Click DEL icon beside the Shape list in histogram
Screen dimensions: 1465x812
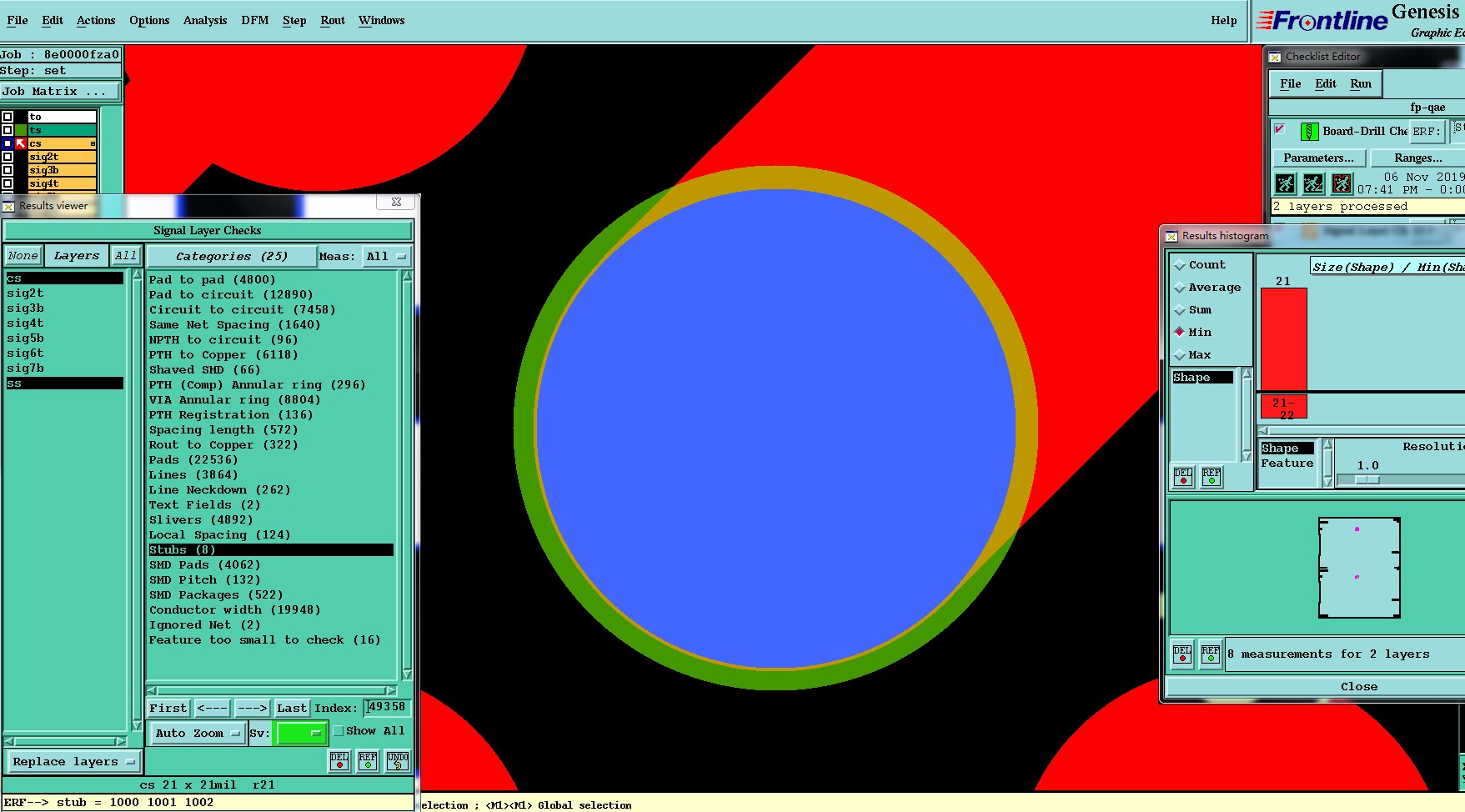[1183, 477]
